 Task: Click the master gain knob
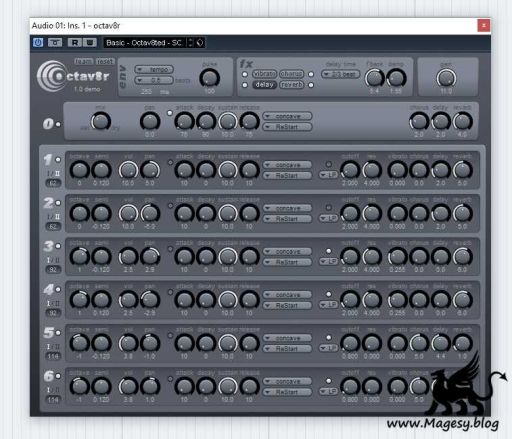point(446,78)
